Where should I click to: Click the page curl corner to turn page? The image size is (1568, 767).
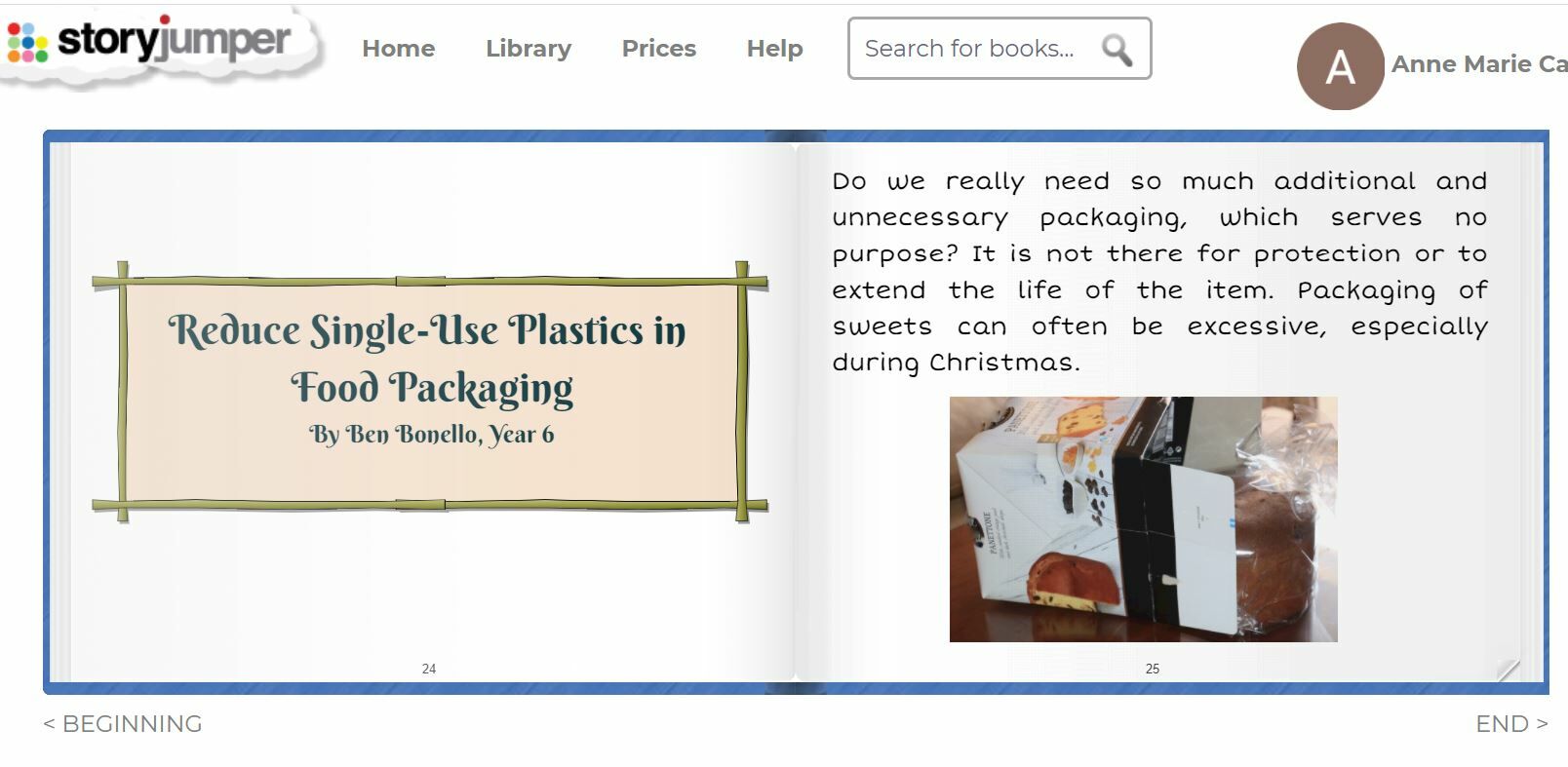[x=1508, y=669]
